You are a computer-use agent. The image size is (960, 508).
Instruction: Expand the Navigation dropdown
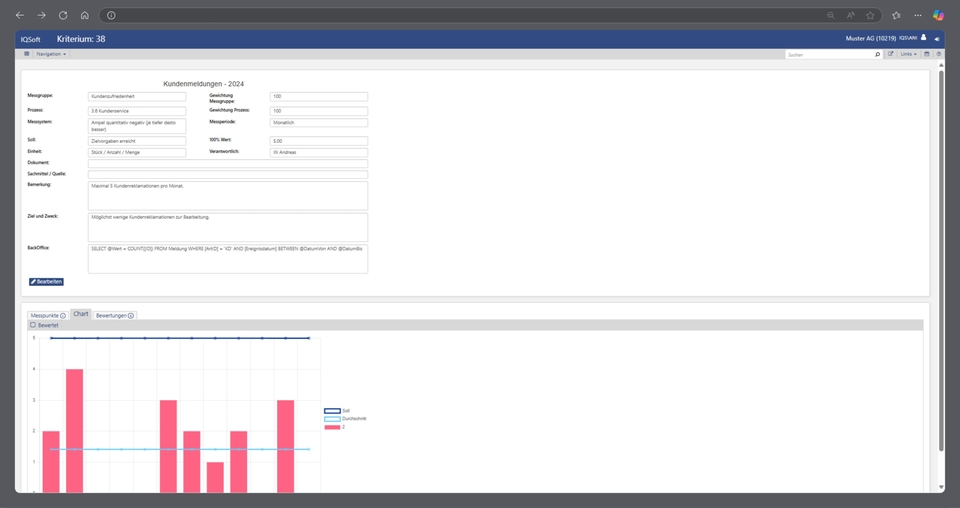coord(51,54)
